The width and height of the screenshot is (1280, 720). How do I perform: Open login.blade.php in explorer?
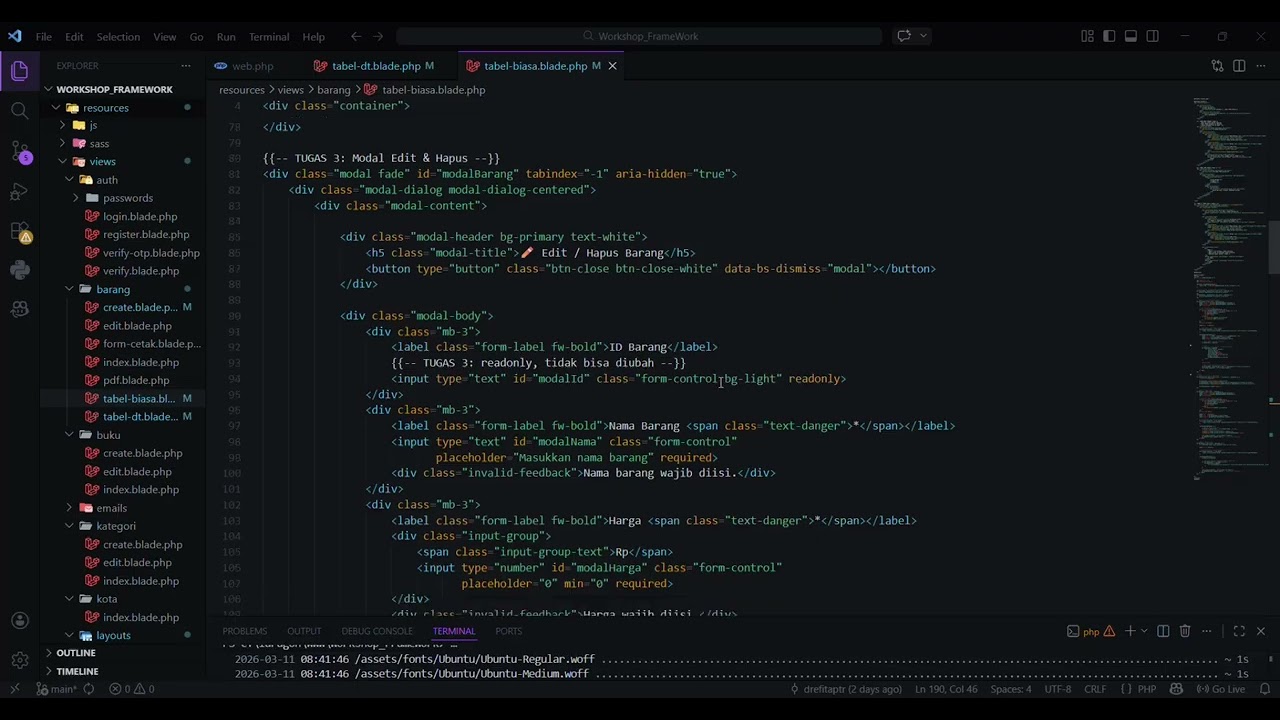pyautogui.click(x=140, y=216)
